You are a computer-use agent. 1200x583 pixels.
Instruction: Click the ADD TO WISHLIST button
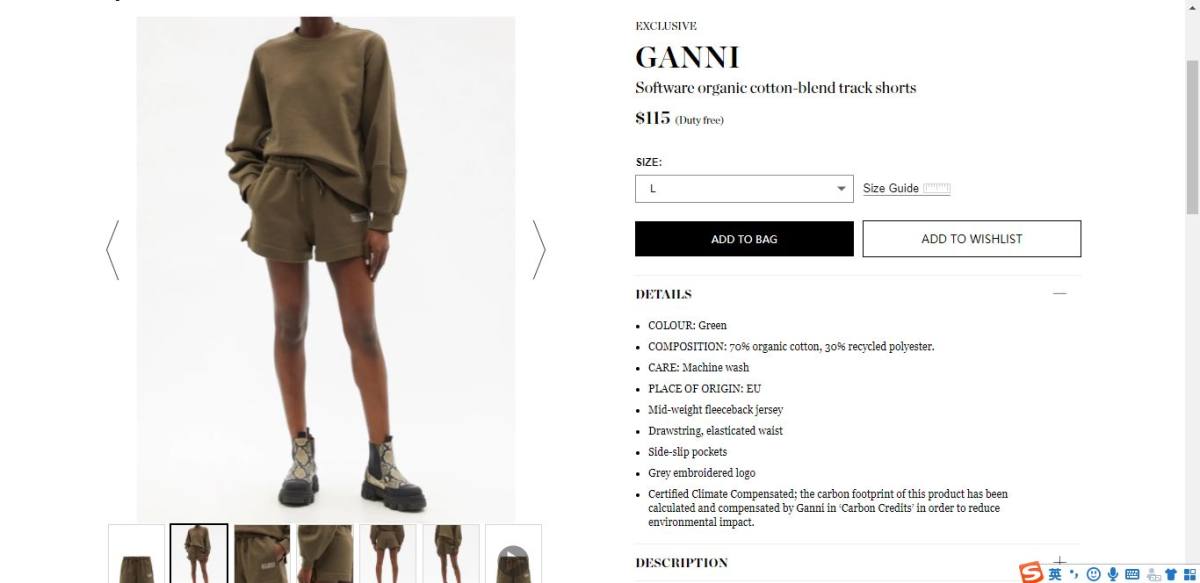click(x=972, y=239)
